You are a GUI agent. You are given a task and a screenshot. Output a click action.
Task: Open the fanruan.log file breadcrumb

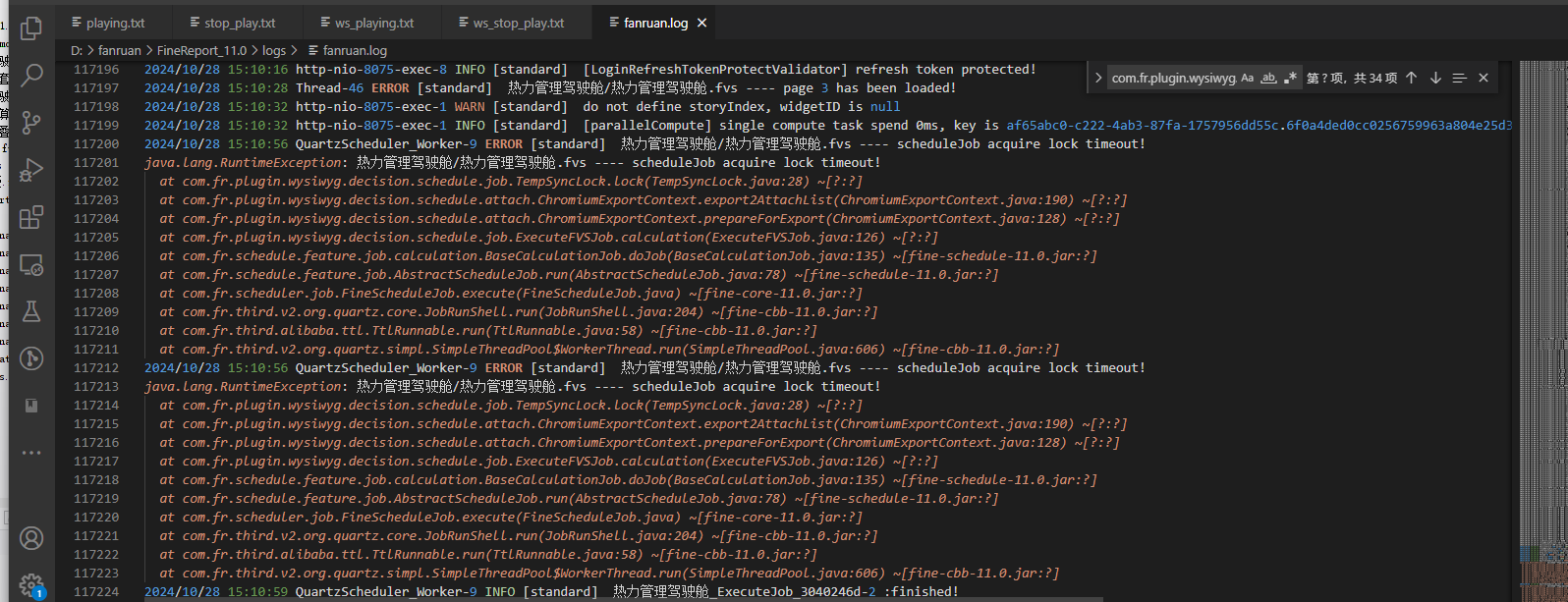pyautogui.click(x=347, y=50)
